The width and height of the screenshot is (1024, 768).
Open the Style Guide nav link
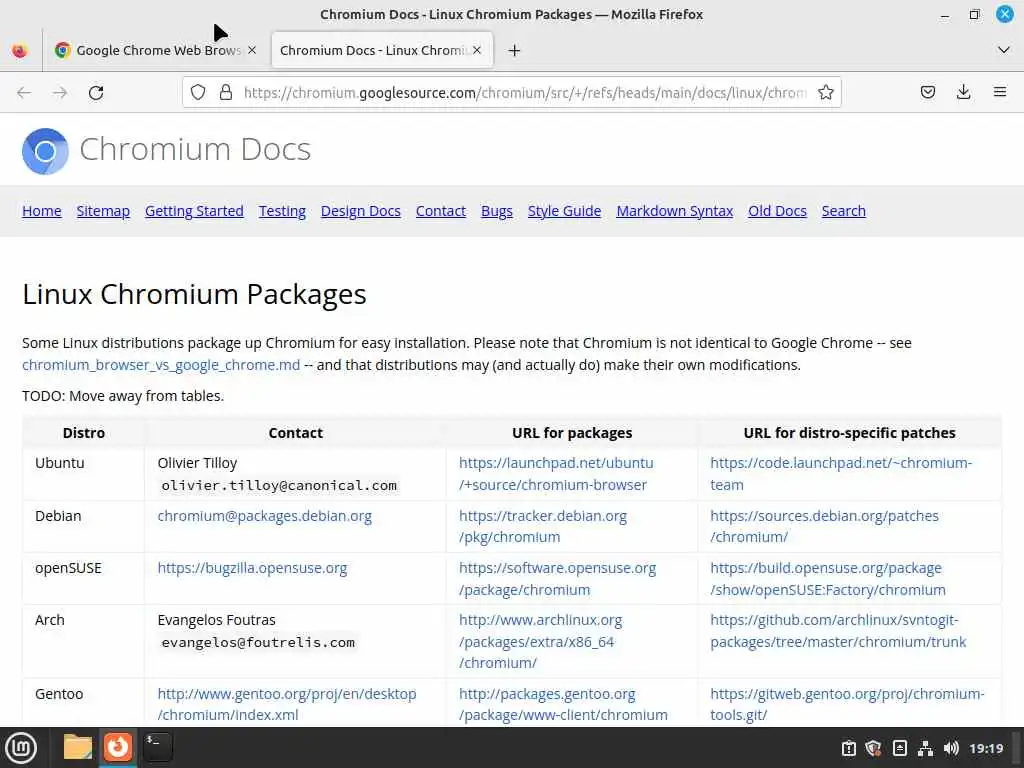[x=564, y=211]
